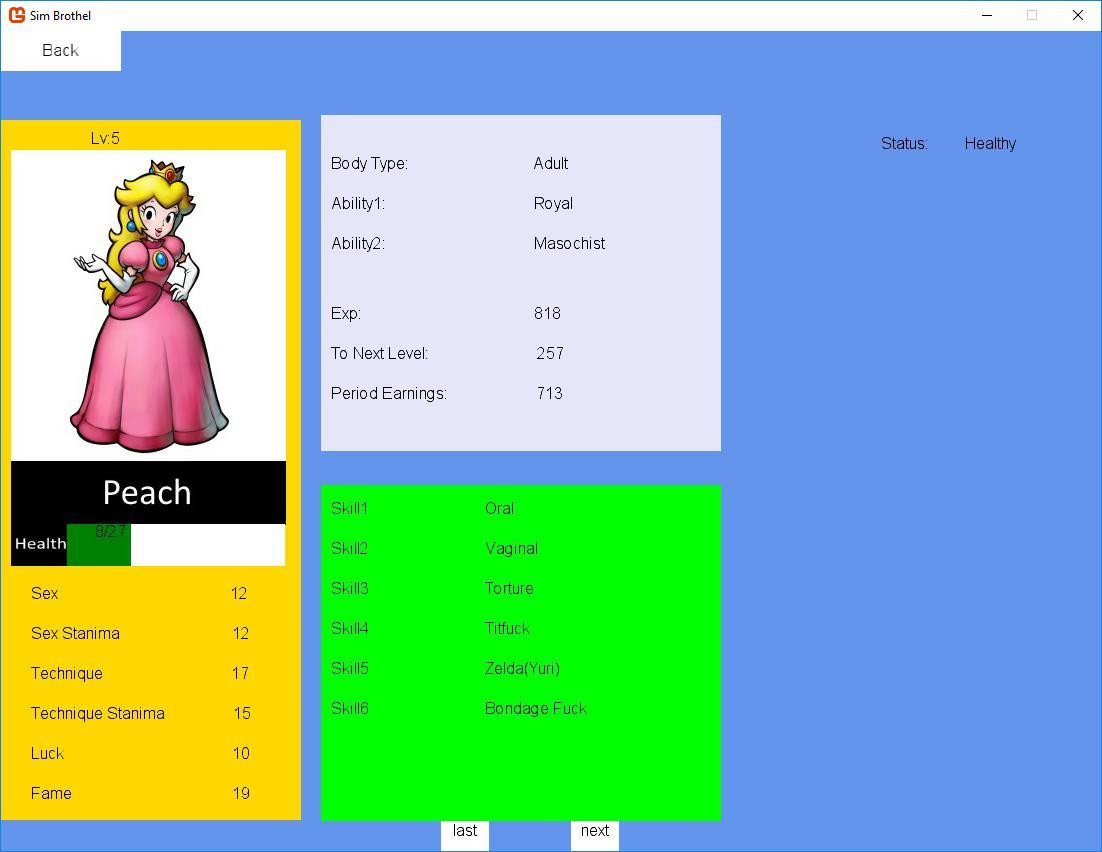Select the Luck stat label
Screen dimensions: 1102x852
pyautogui.click(x=47, y=754)
